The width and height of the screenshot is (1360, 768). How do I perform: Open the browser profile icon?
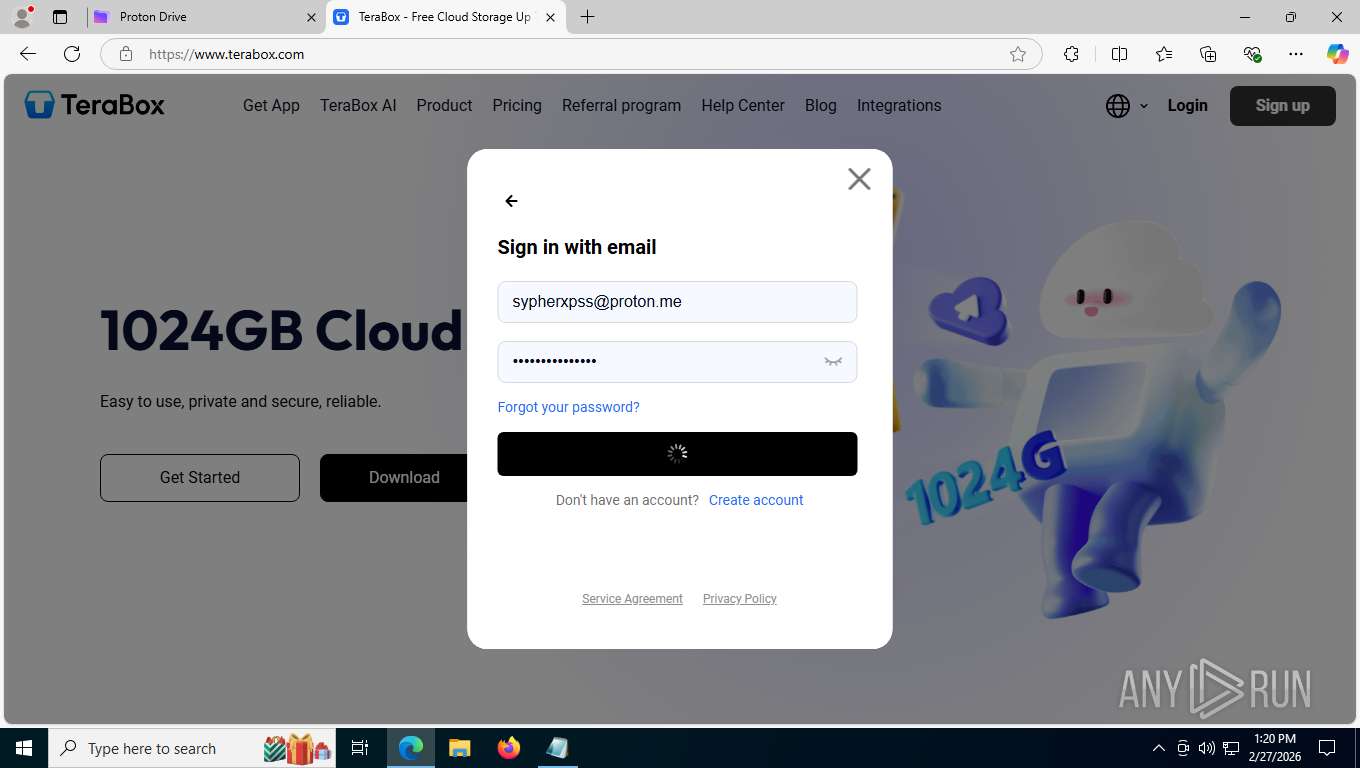[22, 17]
